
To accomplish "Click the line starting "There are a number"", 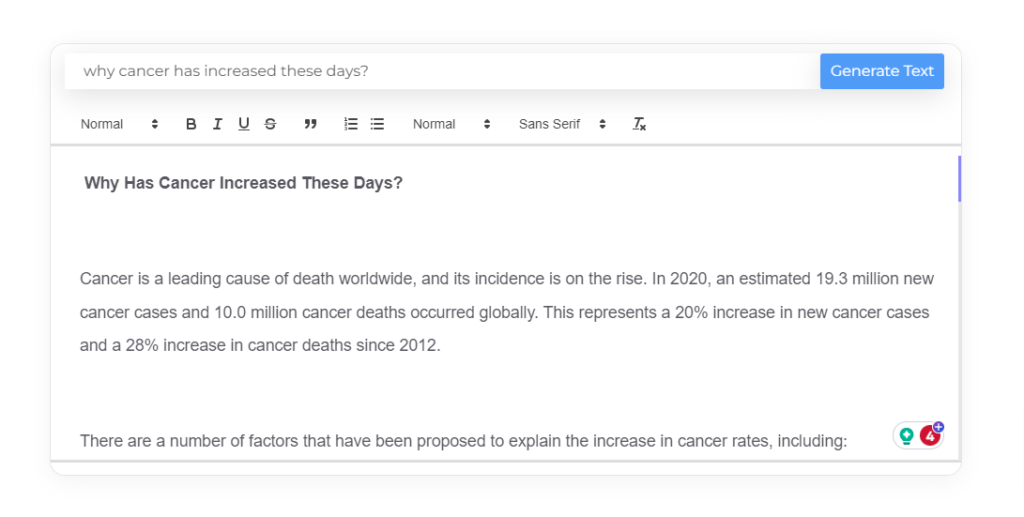I will click(463, 440).
